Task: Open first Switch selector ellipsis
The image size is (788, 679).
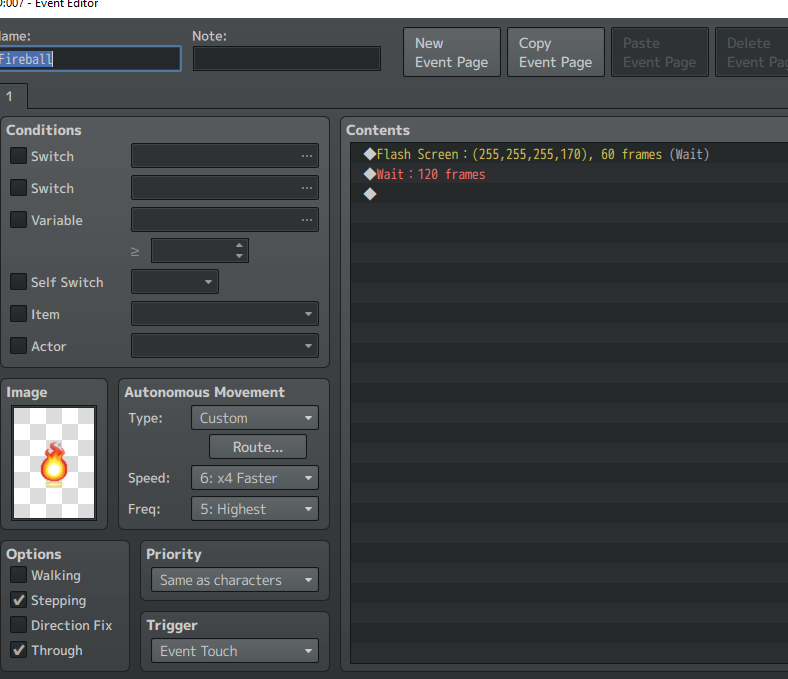Action: pos(307,156)
